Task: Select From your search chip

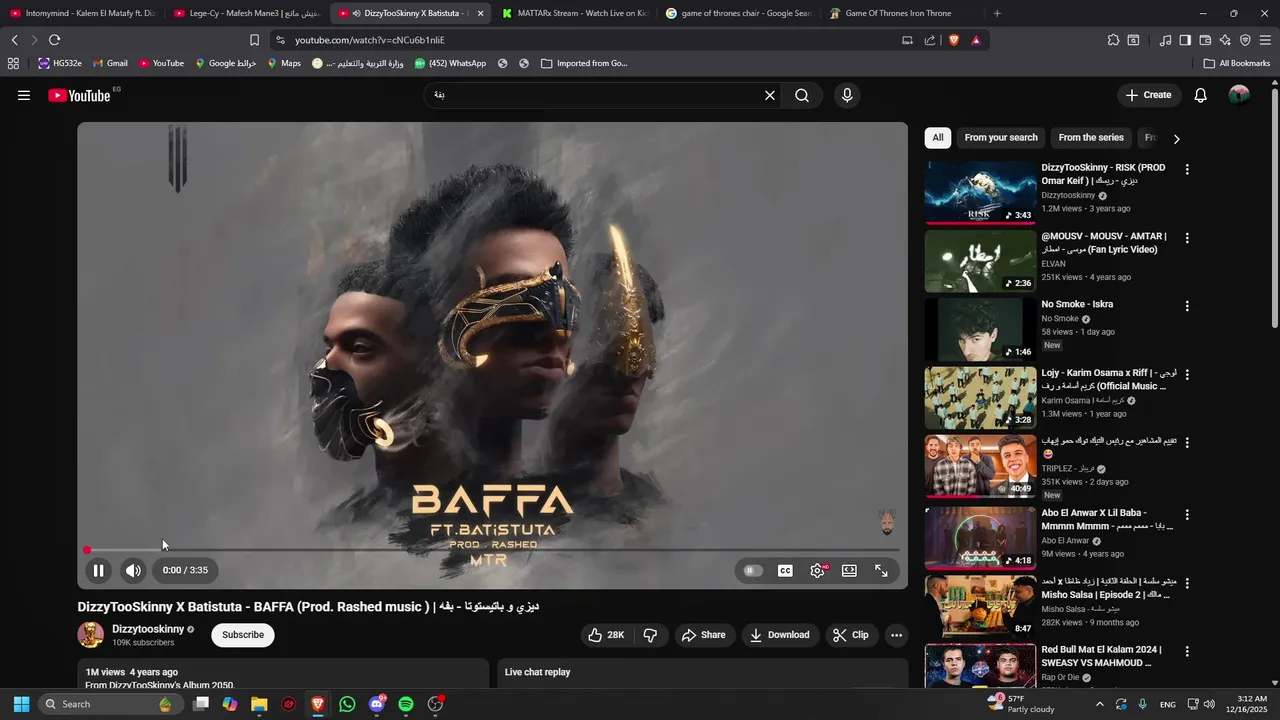Action: 1001,138
